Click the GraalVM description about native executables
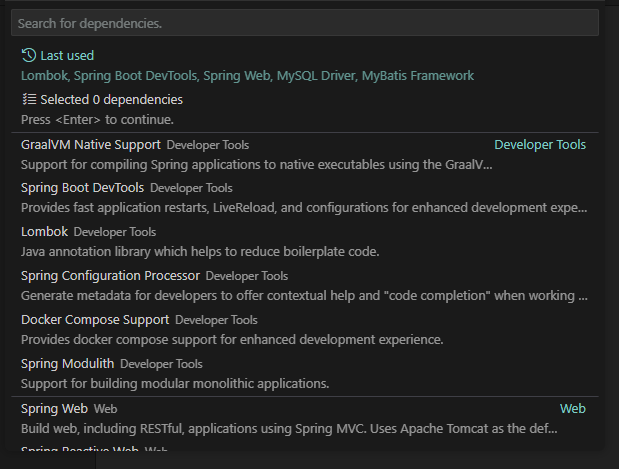 coord(257,165)
